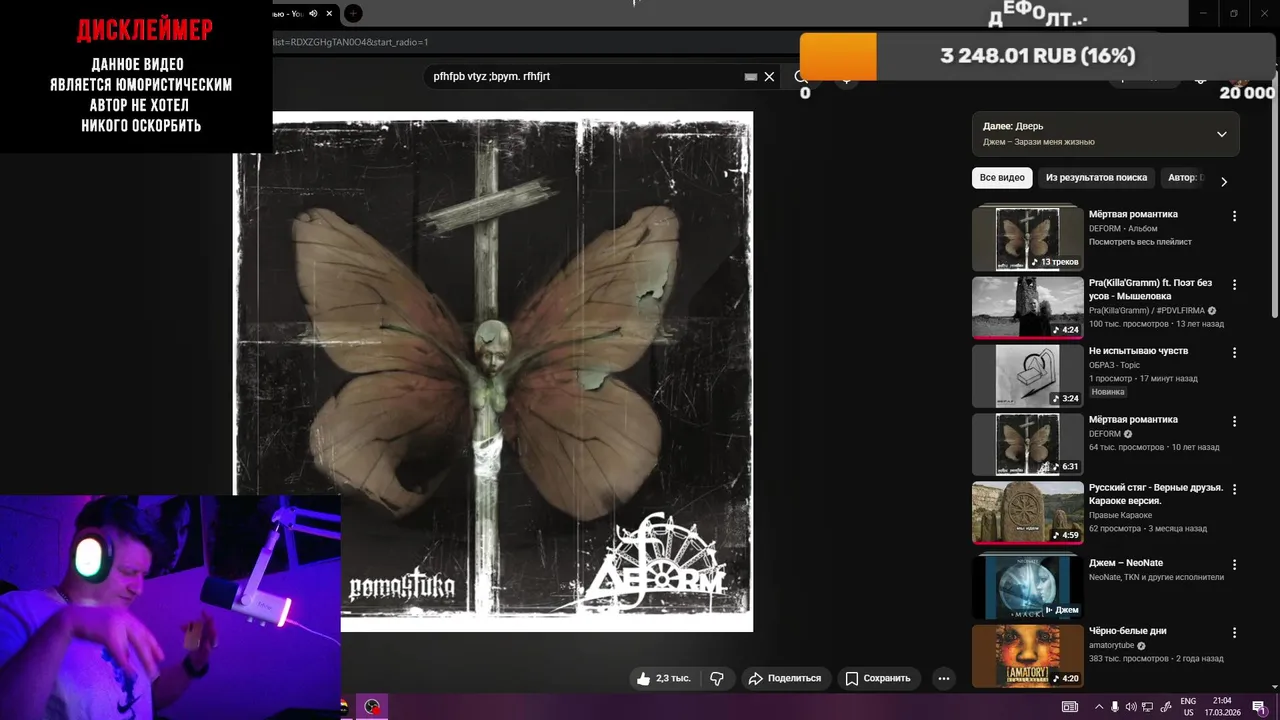
Task: Open options for Мёртвая романтика 6:31 video
Action: (x=1234, y=422)
